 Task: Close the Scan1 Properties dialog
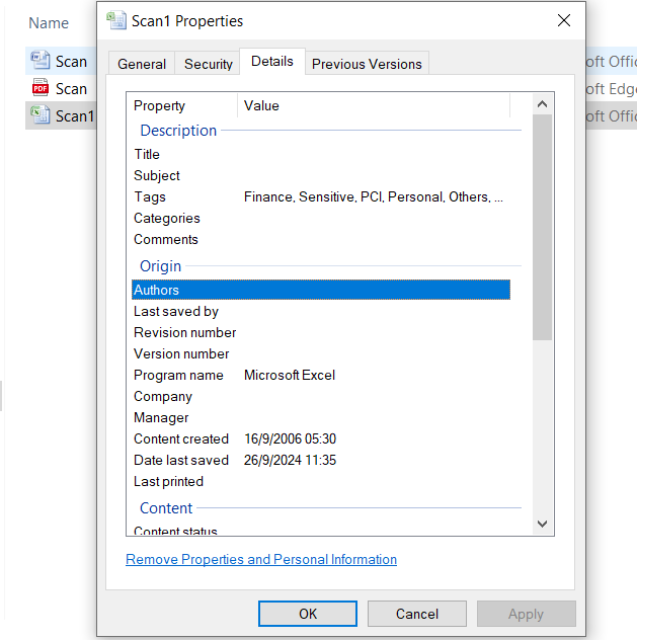point(564,20)
